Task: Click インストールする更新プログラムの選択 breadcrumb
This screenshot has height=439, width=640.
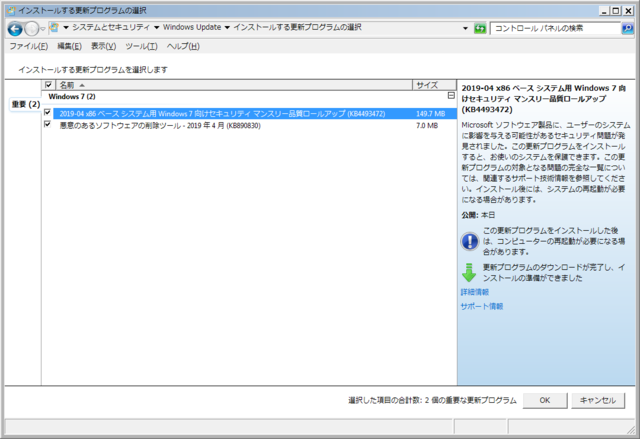Action: click(297, 27)
